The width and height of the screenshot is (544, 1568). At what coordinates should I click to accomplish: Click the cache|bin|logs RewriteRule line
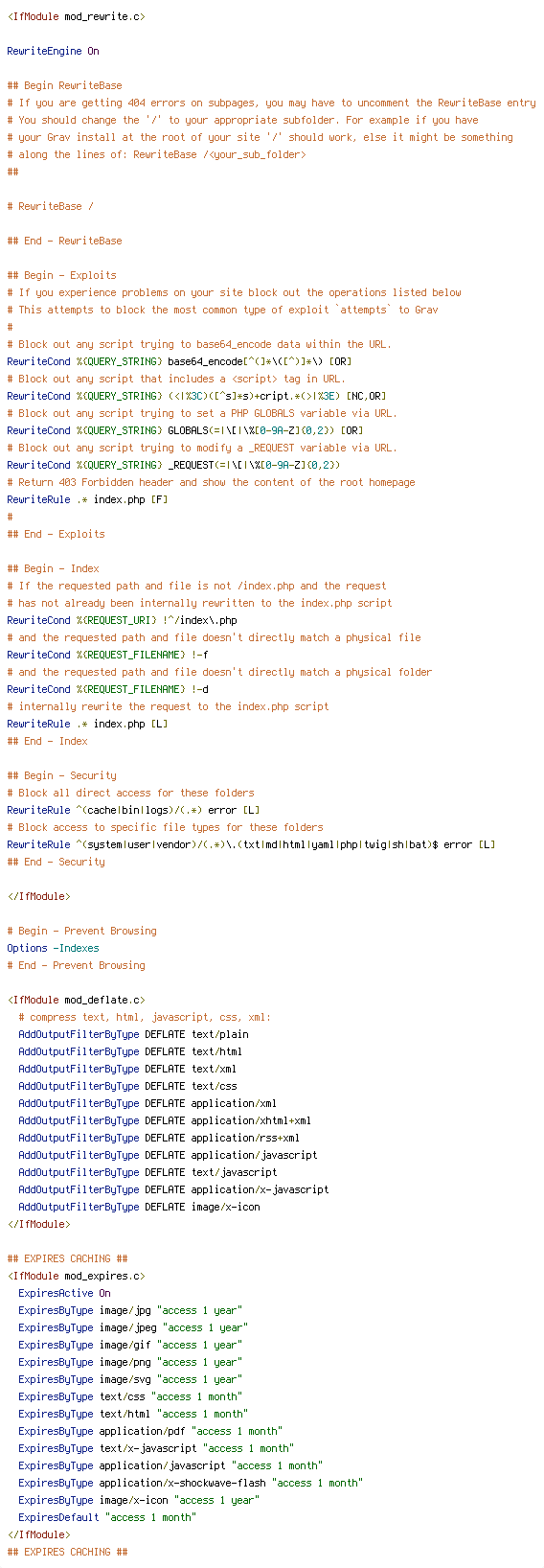[x=133, y=810]
